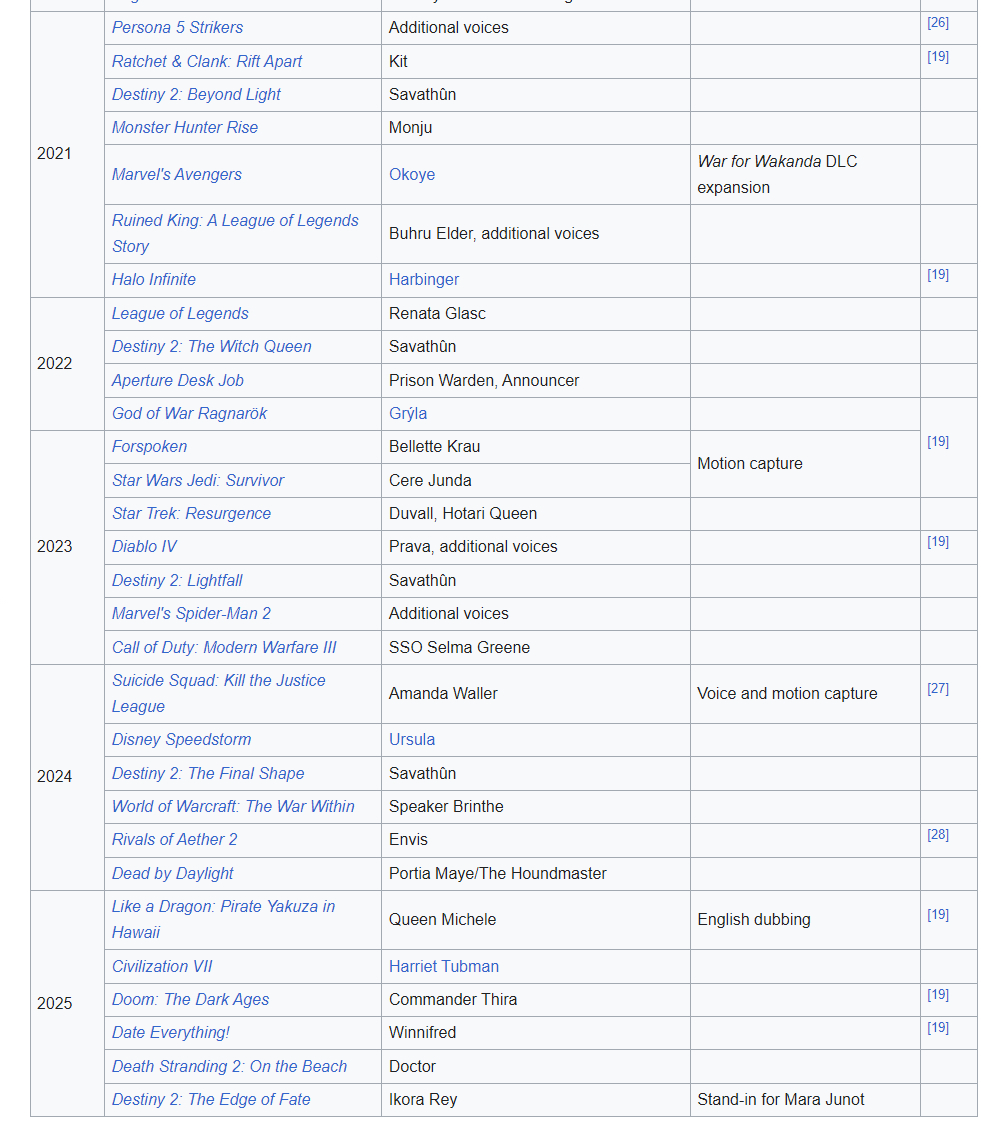
Task: Jump to citation [19] in Doom: The Dark Ages row
Action: click(x=938, y=994)
